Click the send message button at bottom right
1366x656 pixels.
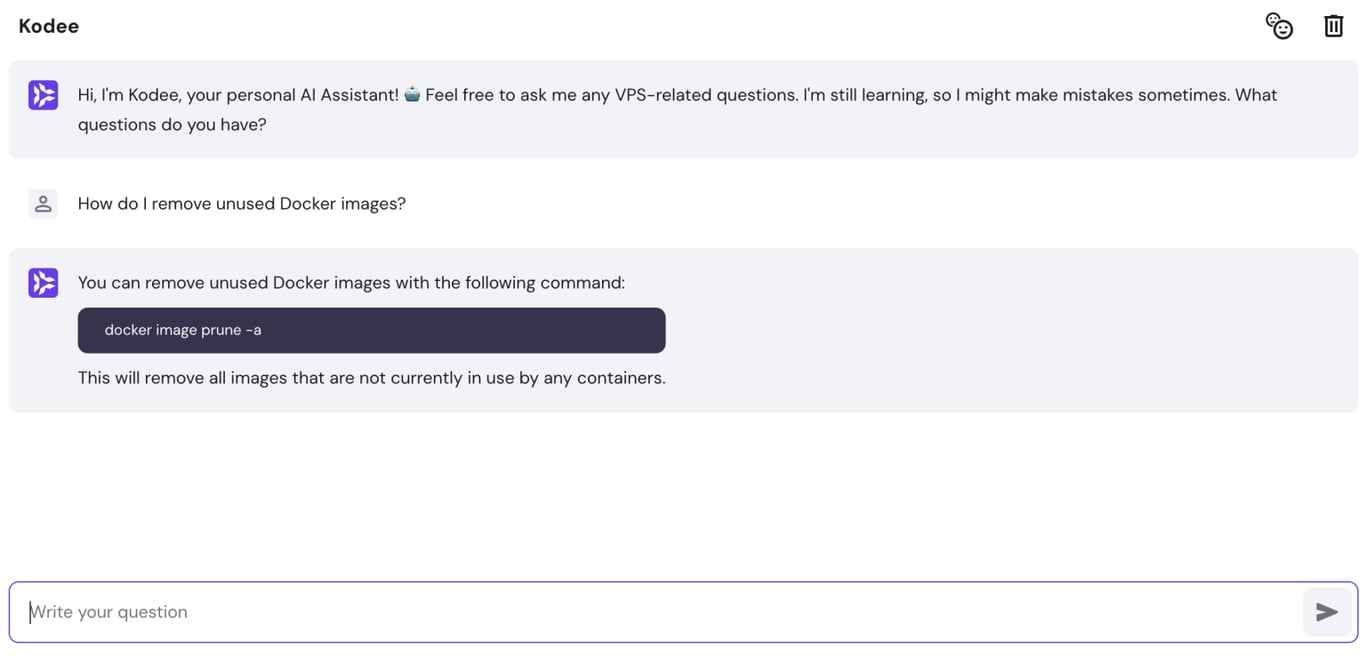(1328, 611)
